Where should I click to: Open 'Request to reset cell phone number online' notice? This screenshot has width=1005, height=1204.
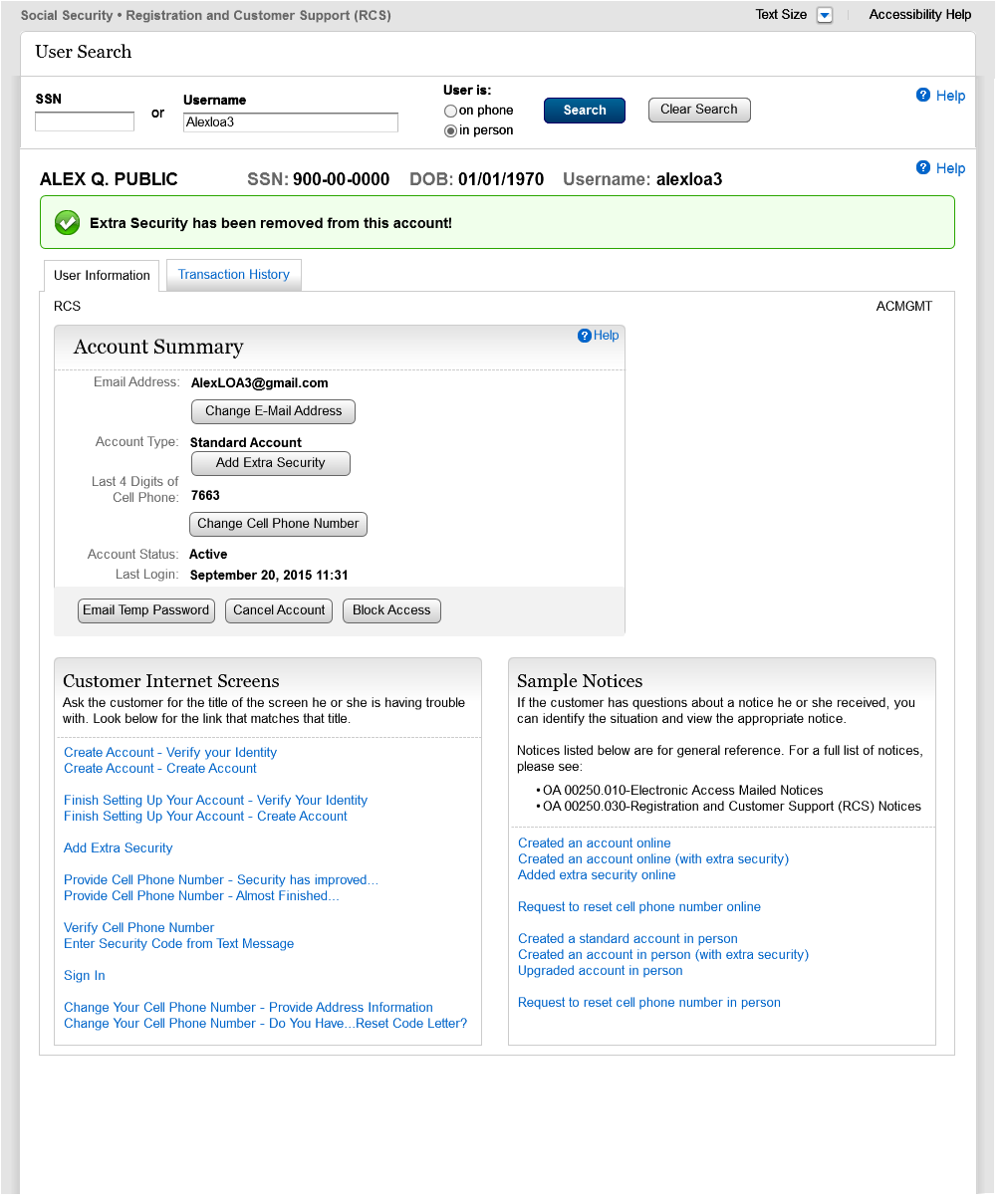coord(639,907)
